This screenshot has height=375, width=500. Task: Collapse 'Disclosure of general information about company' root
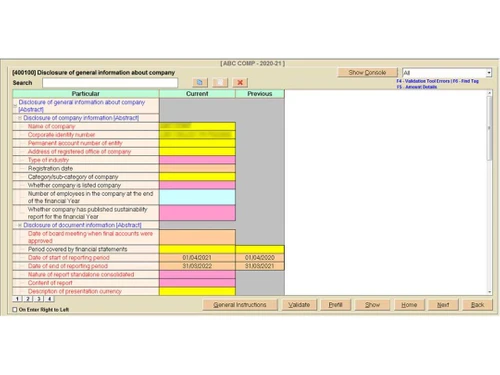(15, 106)
